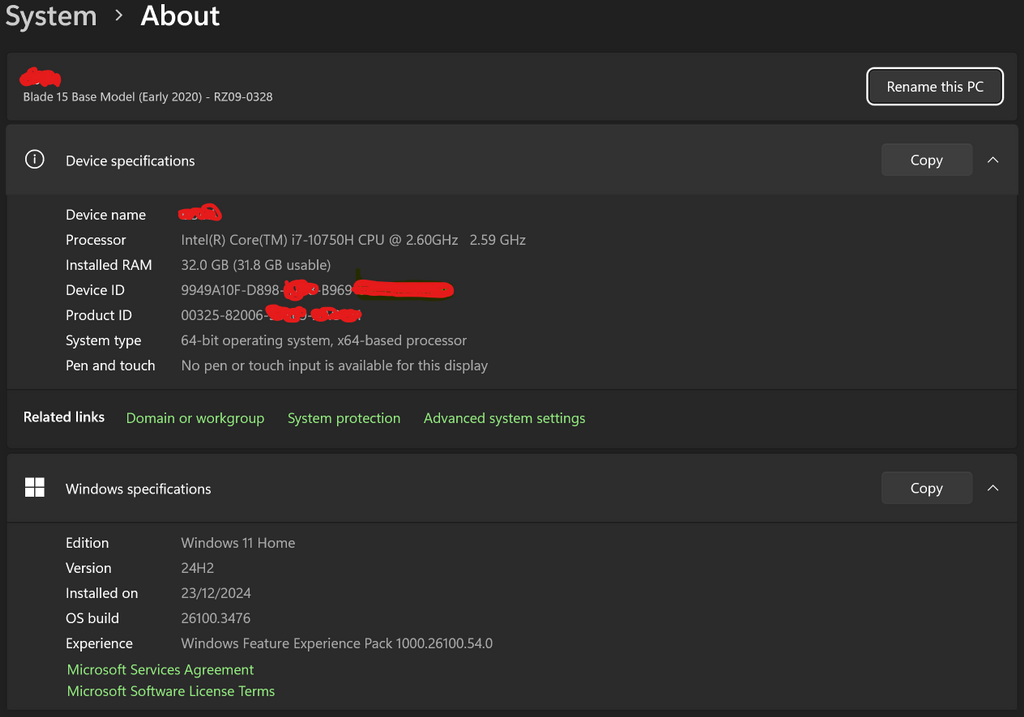Open the Domain or workgroup link
The width and height of the screenshot is (1024, 717).
(195, 418)
